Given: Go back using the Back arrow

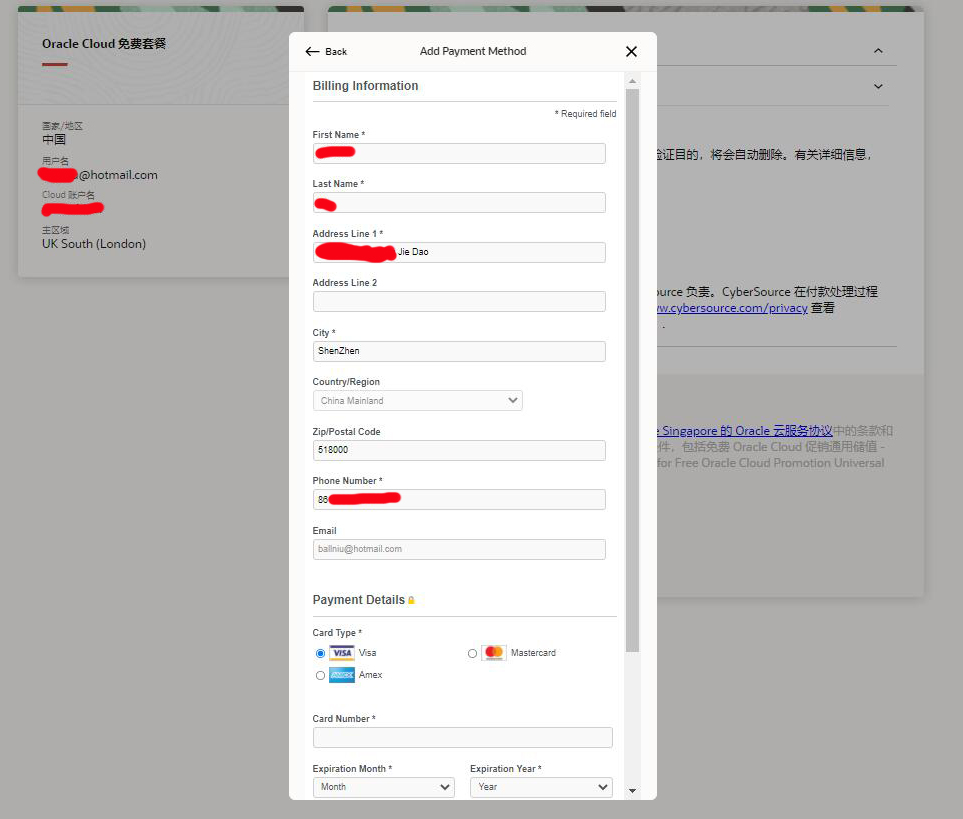Looking at the screenshot, I should click(326, 52).
